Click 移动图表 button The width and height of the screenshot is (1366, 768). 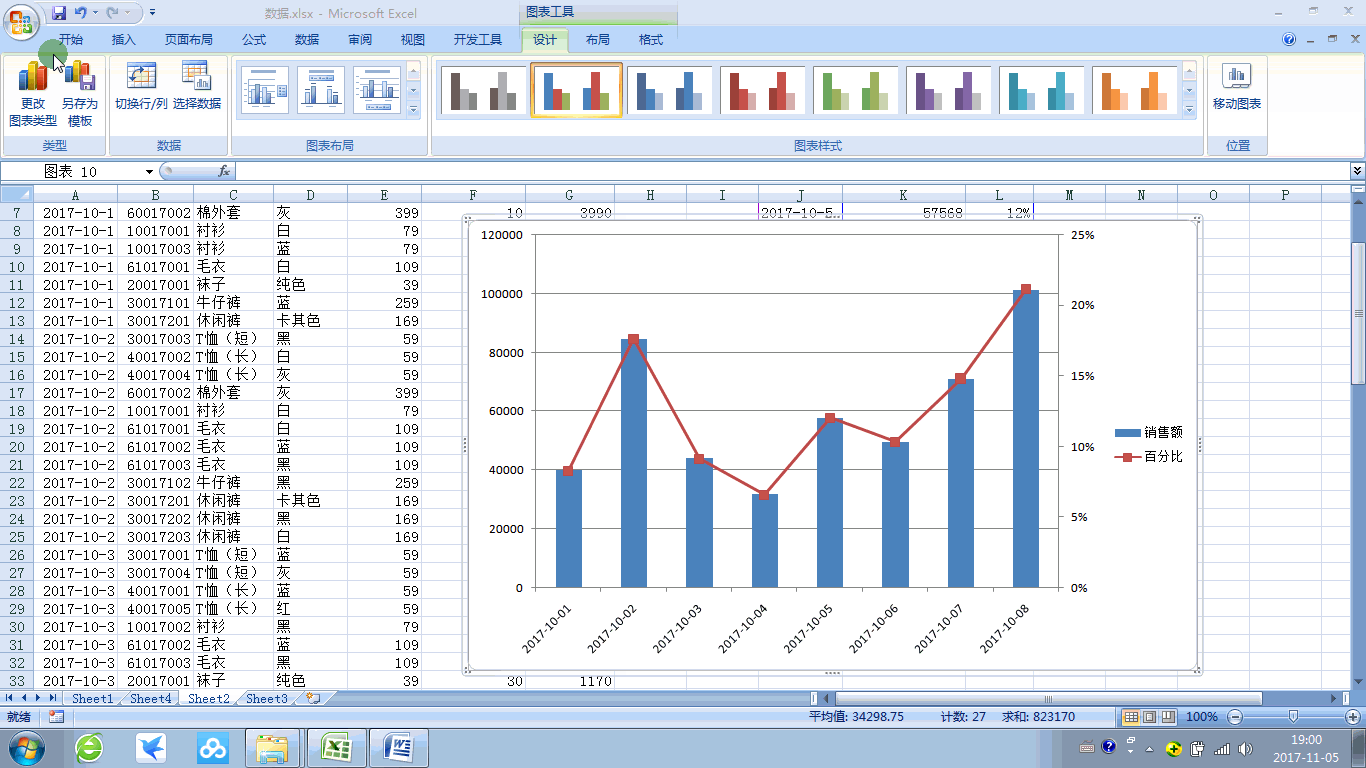[1237, 86]
